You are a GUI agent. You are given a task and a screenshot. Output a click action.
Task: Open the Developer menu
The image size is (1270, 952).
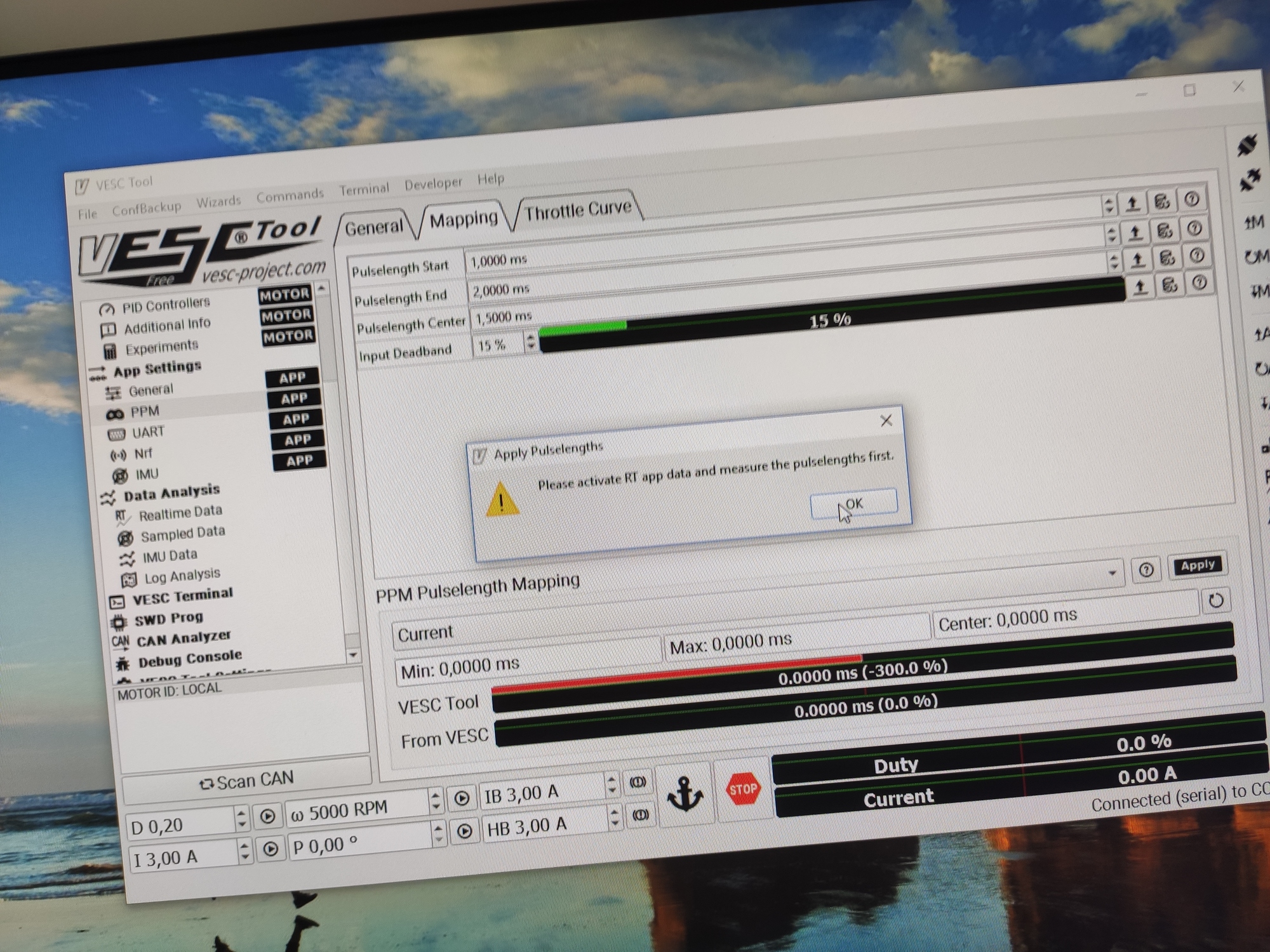pos(433,183)
